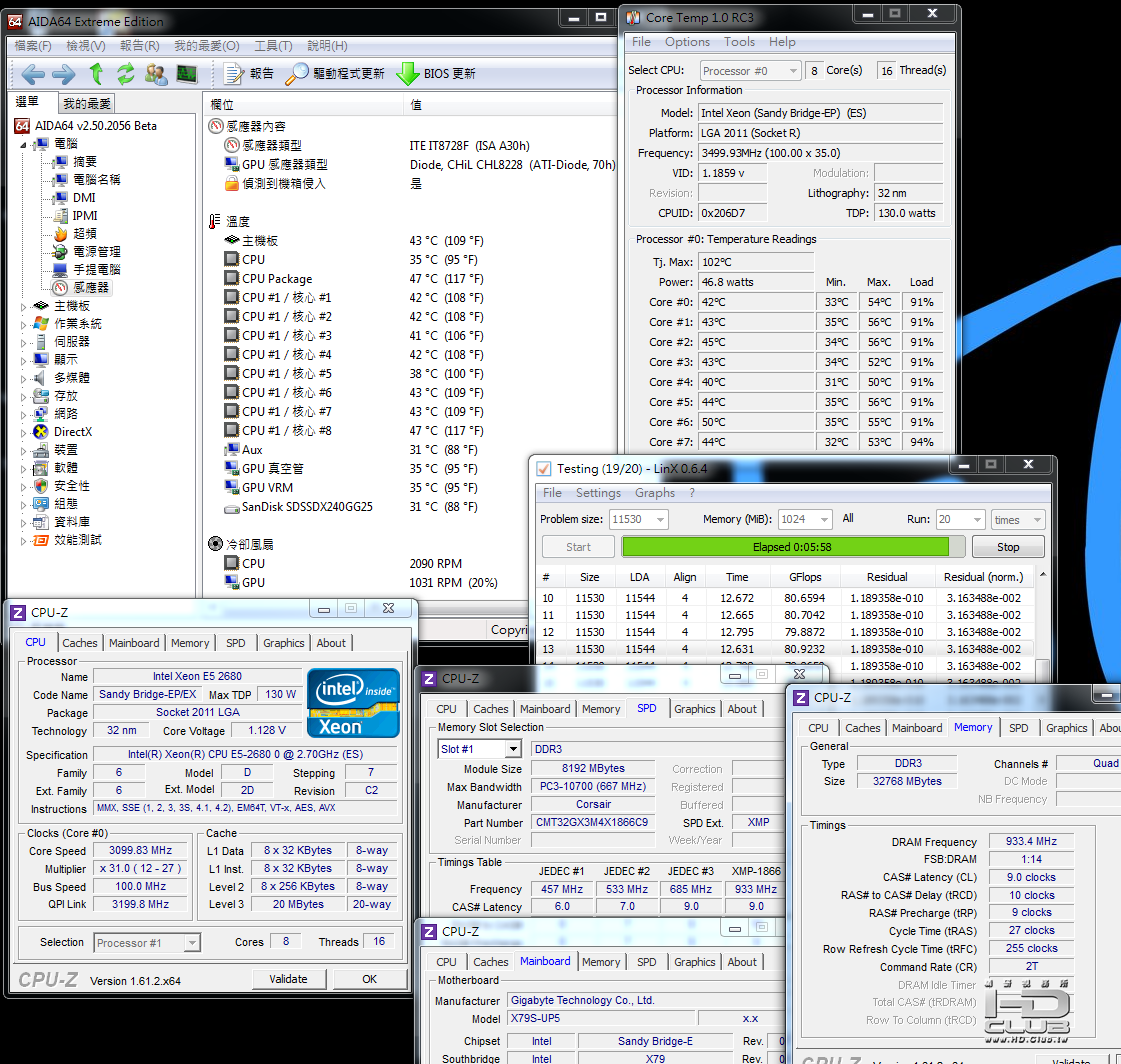The height and width of the screenshot is (1064, 1121).
Task: Click the Tj. Max 102°C field in Core Temp
Action: (x=756, y=262)
